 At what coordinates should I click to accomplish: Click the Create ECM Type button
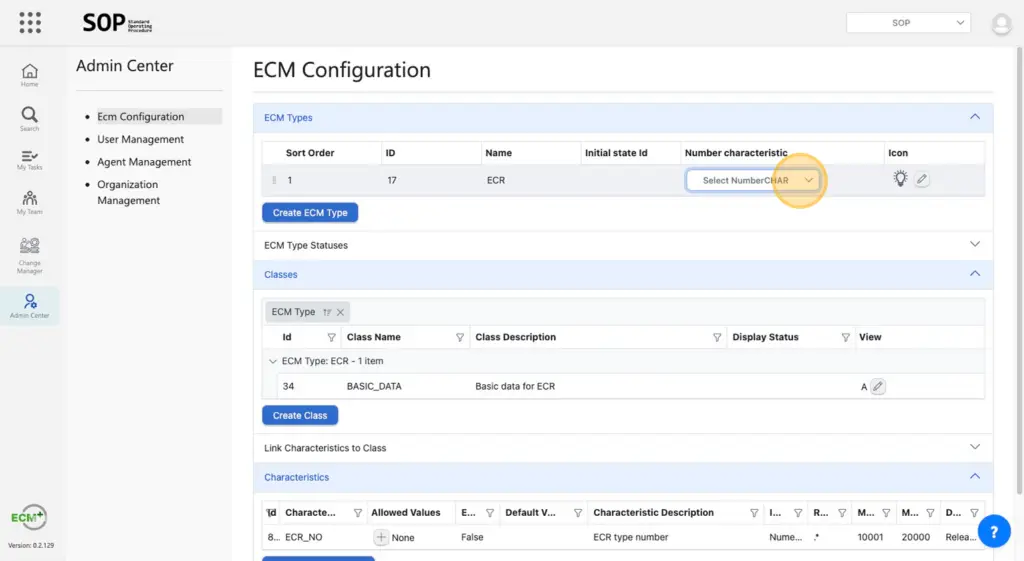tap(310, 213)
